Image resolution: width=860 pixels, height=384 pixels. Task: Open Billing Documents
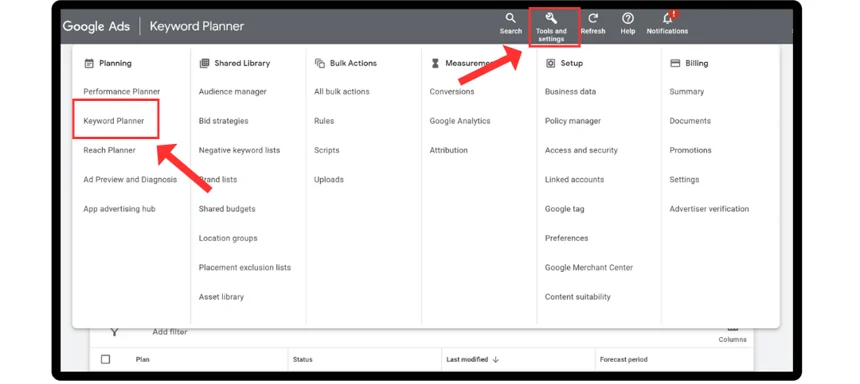pyautogui.click(x=690, y=121)
